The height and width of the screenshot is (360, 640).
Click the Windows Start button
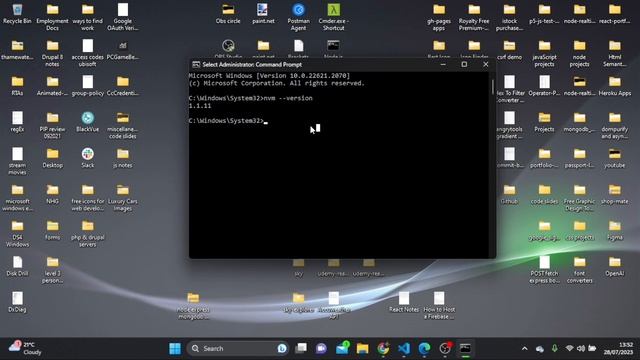click(x=175, y=349)
